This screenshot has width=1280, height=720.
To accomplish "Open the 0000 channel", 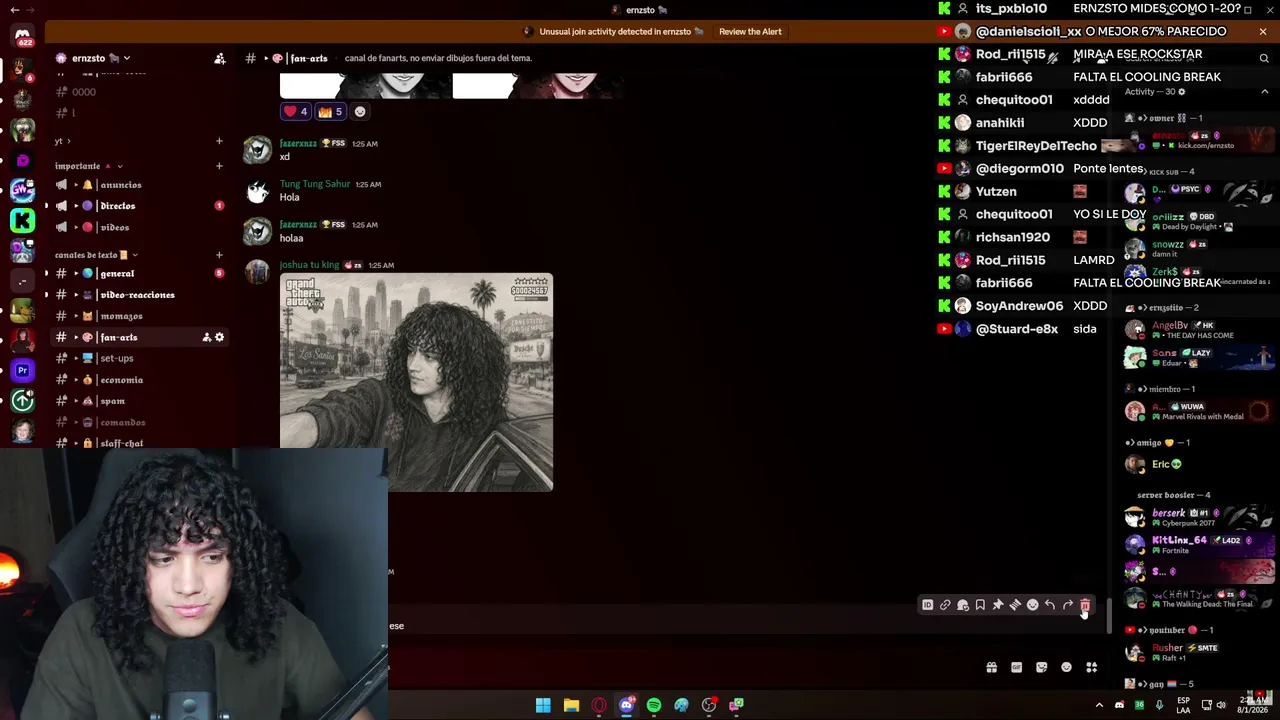I will click(139, 92).
